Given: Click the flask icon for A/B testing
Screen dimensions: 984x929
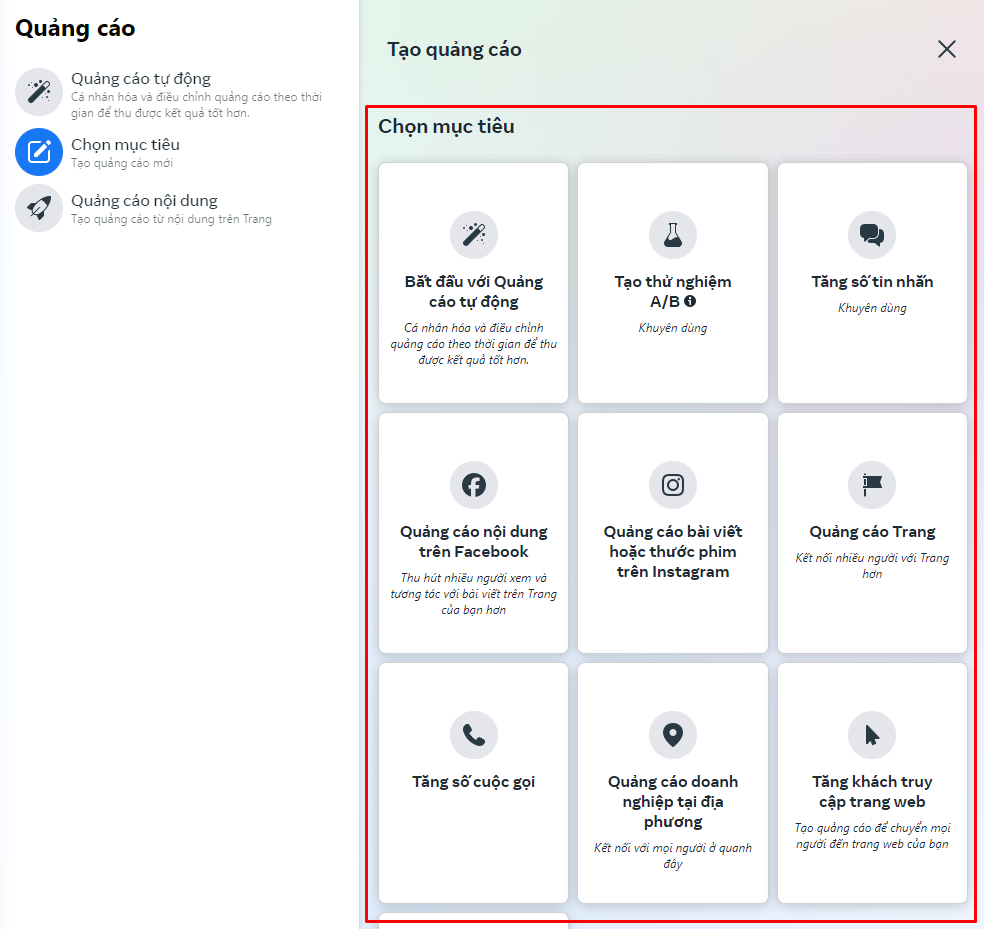Looking at the screenshot, I should pos(673,235).
